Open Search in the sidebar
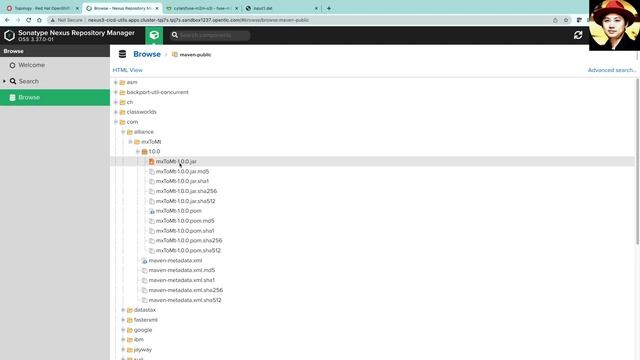 (x=29, y=81)
